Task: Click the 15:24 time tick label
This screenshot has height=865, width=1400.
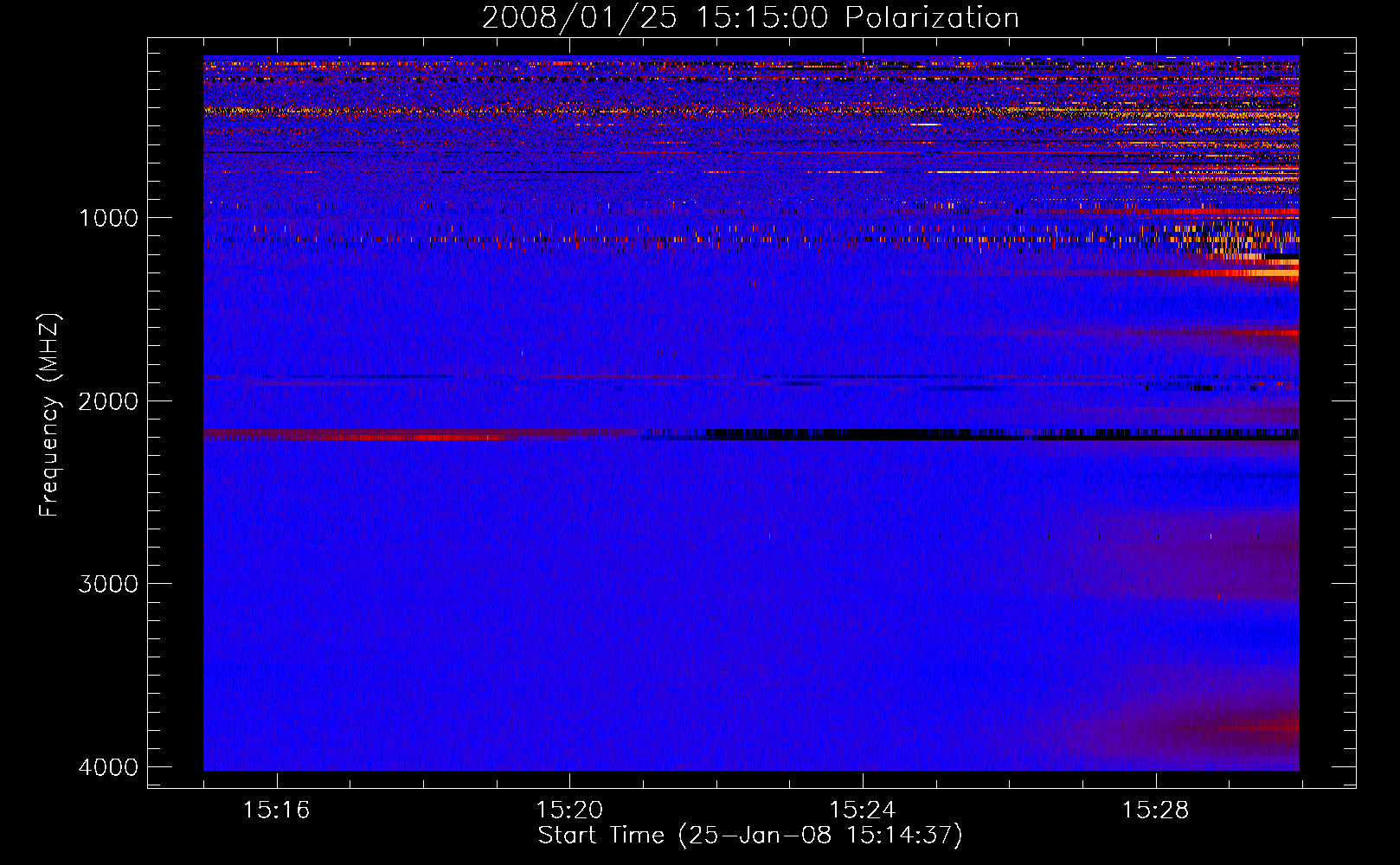Action: pos(863,811)
